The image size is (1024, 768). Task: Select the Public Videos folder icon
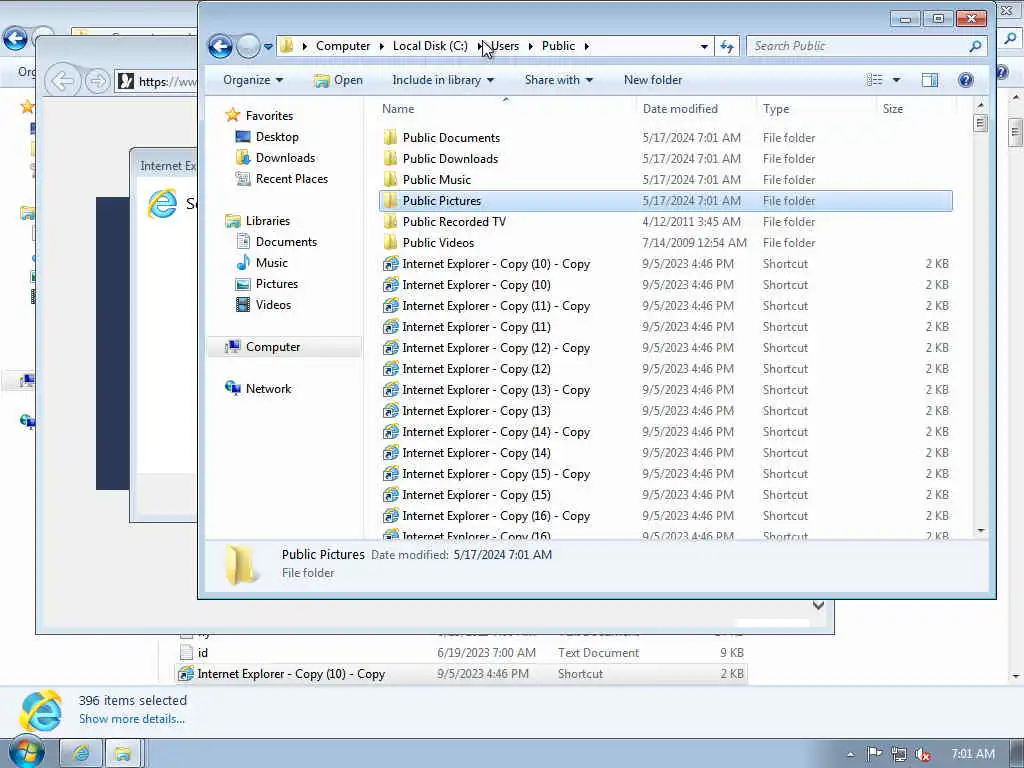pyautogui.click(x=391, y=242)
